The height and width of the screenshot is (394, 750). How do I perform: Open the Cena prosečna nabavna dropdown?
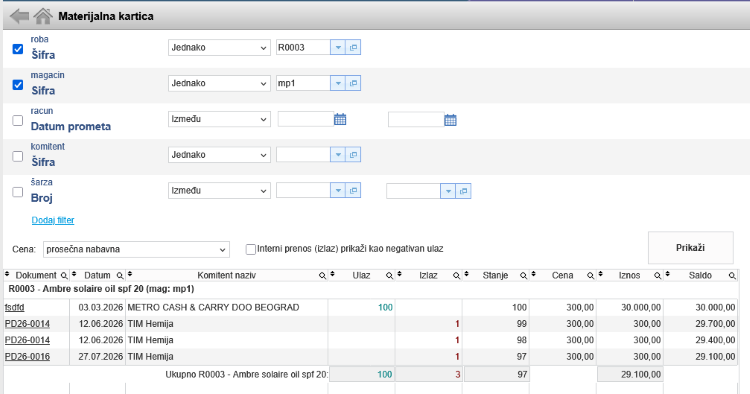(136, 250)
